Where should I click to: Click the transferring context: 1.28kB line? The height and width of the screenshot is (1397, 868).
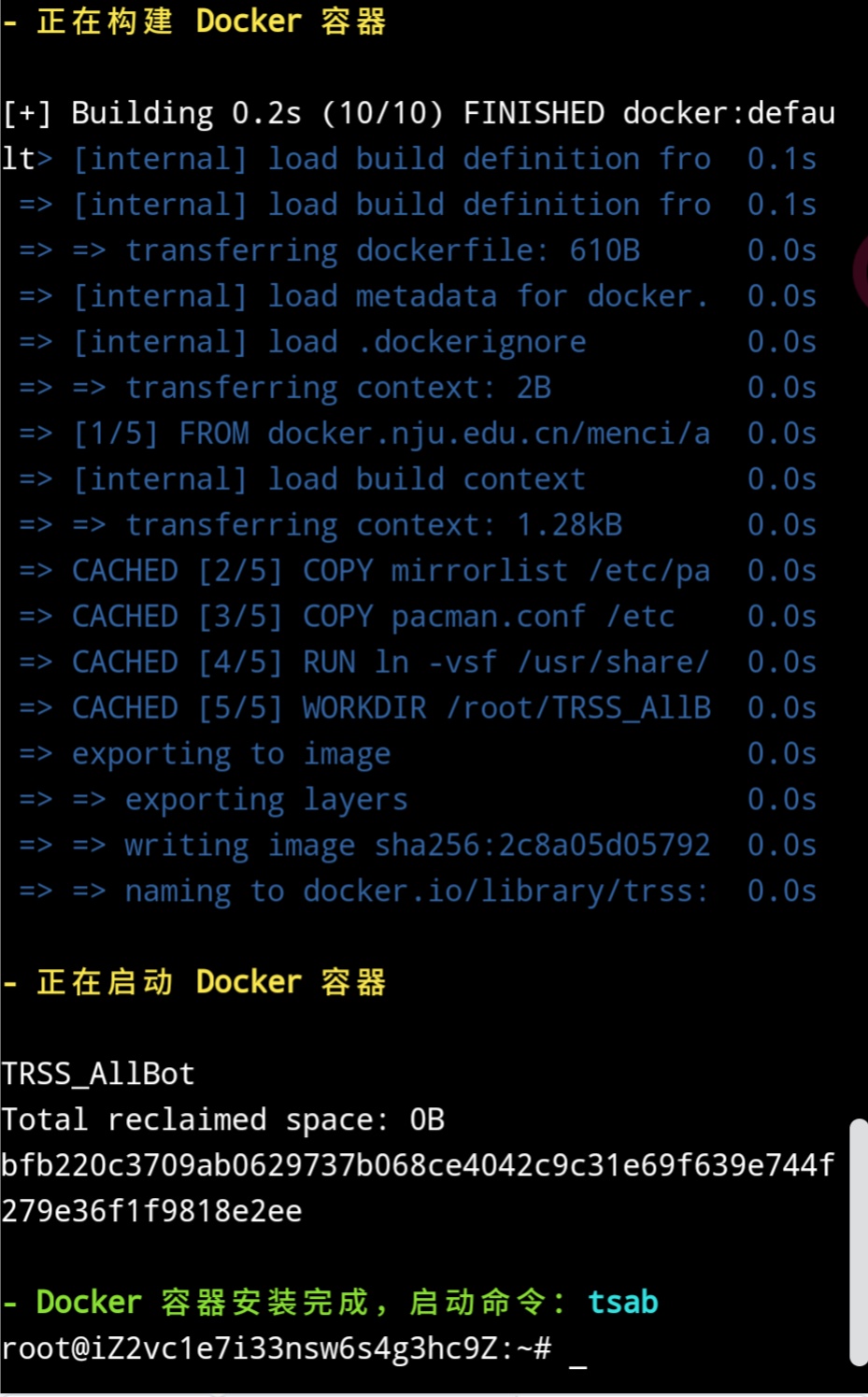tap(374, 525)
